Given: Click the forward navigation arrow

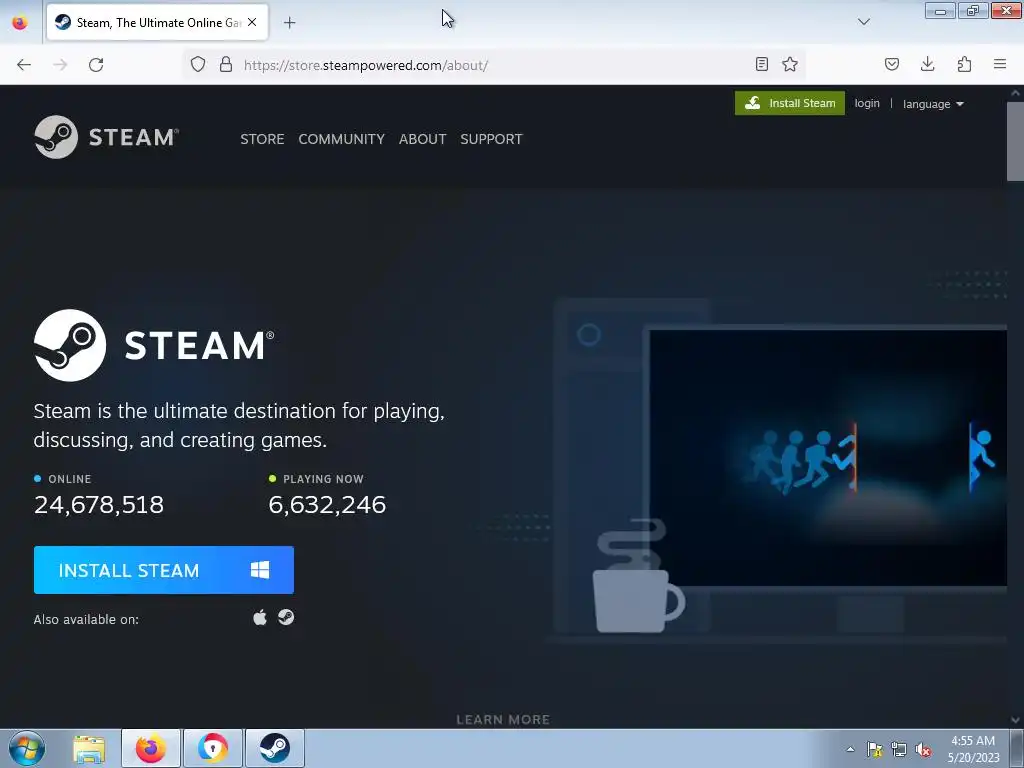Looking at the screenshot, I should pyautogui.click(x=60, y=65).
